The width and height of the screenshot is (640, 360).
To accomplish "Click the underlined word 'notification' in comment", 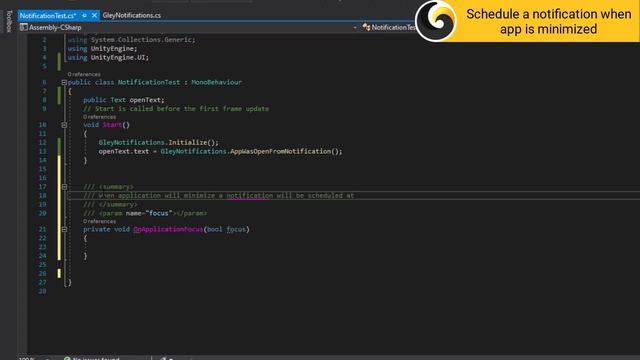I will coord(249,196).
